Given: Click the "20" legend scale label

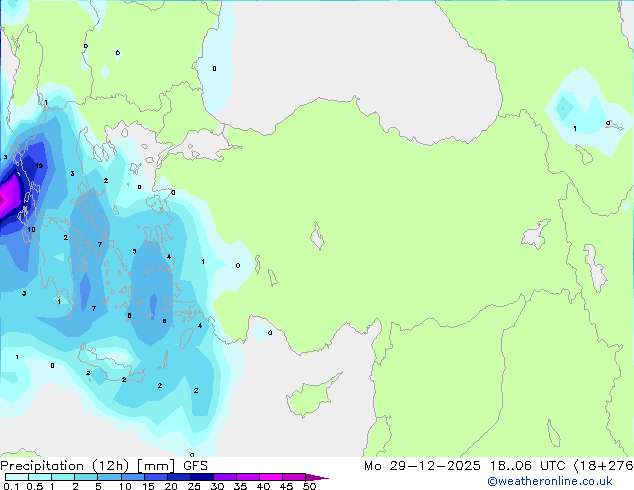Looking at the screenshot, I should click(171, 486).
